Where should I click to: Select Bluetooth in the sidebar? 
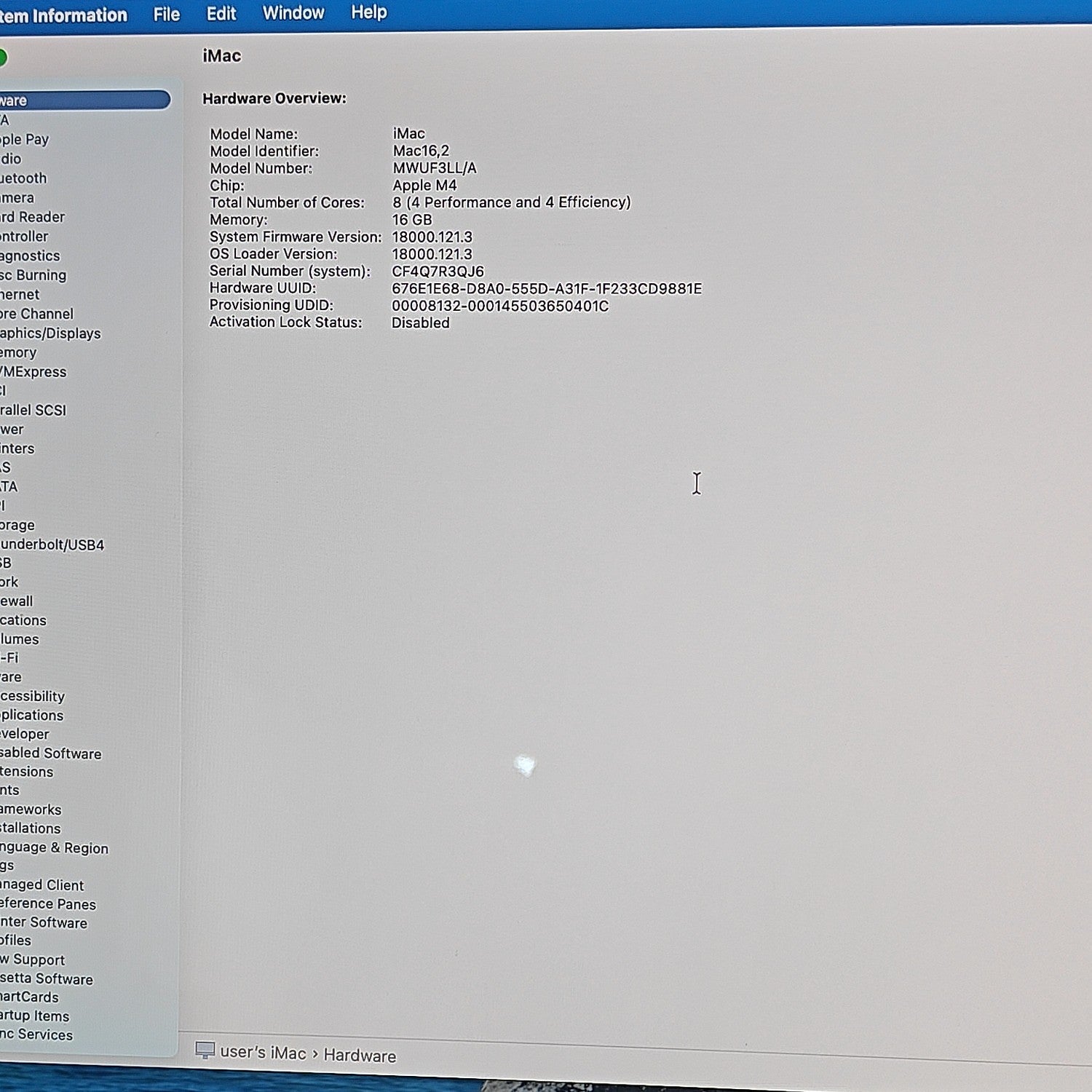click(23, 178)
